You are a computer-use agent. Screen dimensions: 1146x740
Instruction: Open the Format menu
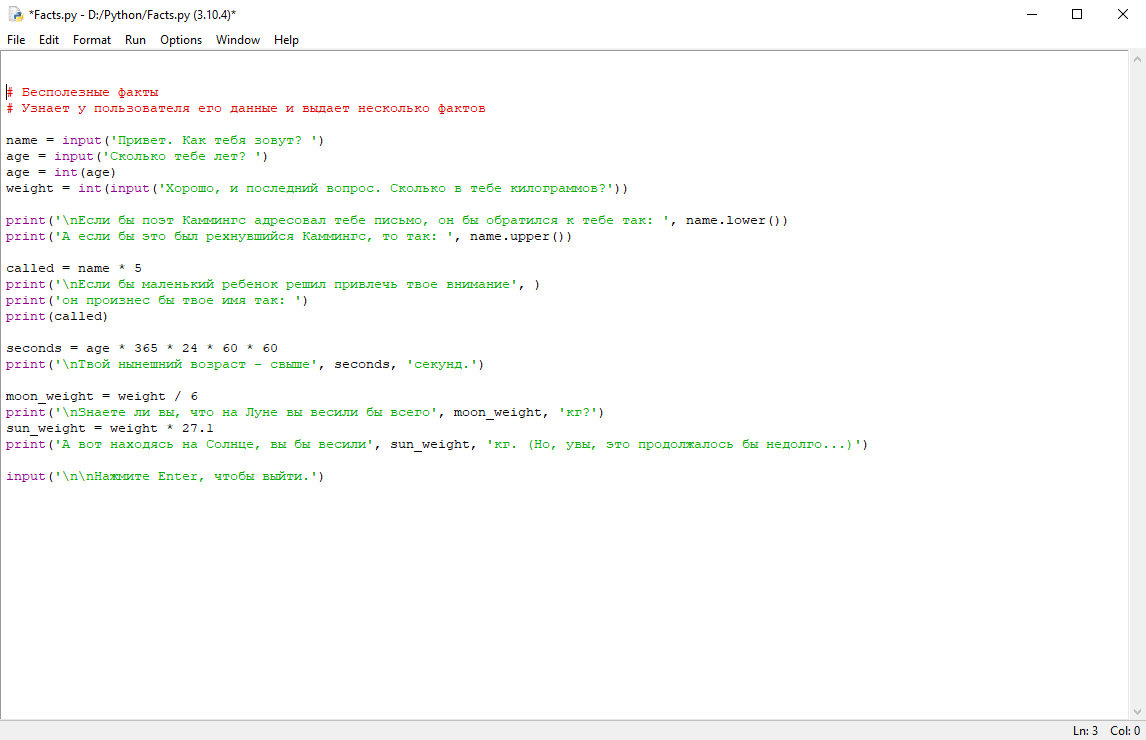92,39
